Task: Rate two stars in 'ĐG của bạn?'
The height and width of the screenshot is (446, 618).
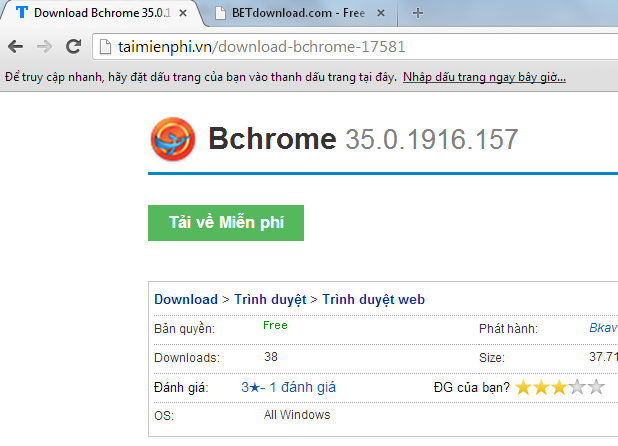Action: 541,387
